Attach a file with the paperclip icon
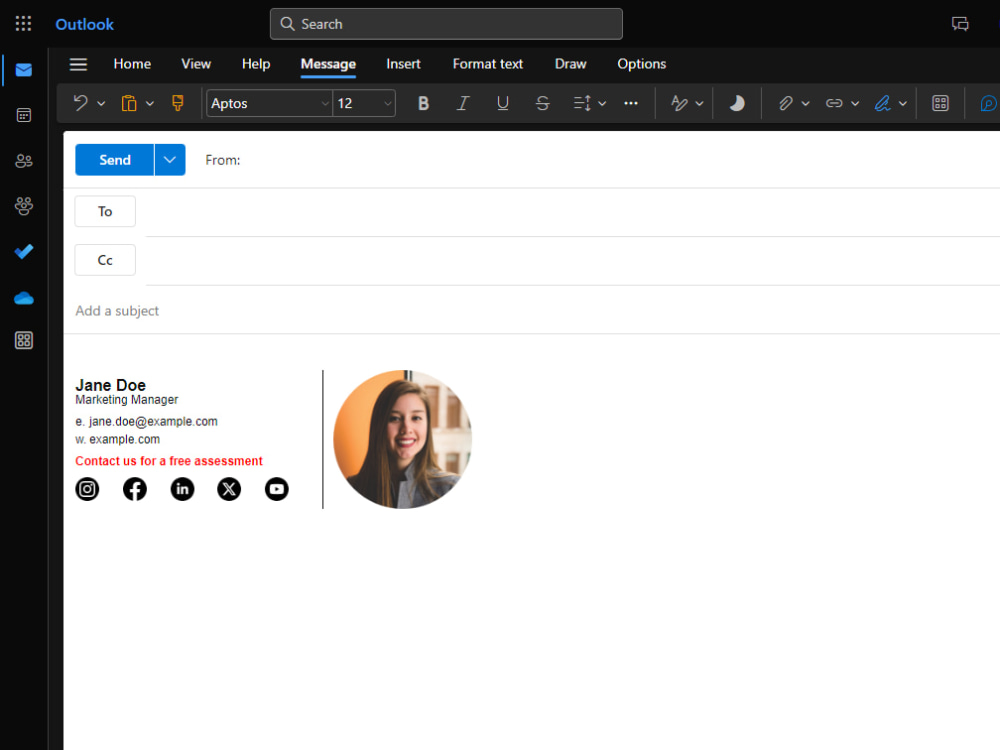The height and width of the screenshot is (750, 1000). tap(786, 103)
